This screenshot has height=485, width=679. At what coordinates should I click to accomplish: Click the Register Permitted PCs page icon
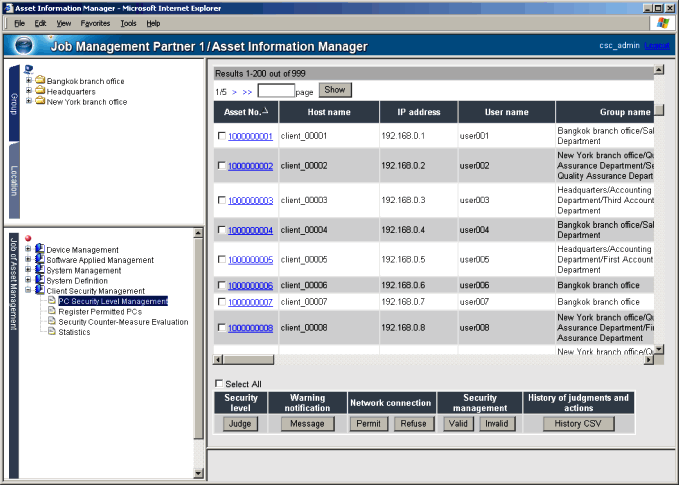pyautogui.click(x=51, y=312)
